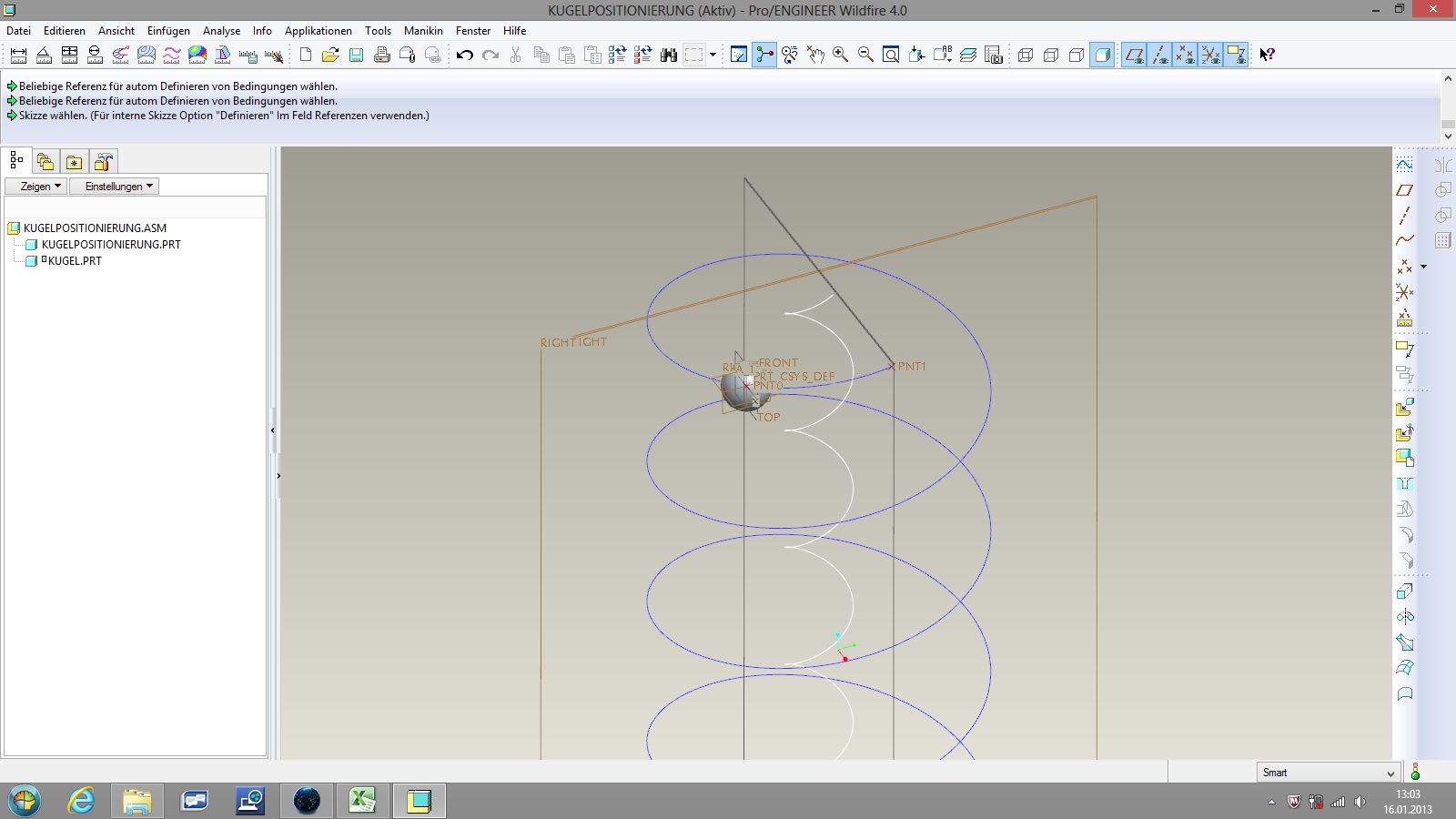Click the Reorient view icon
1456x819 pixels.
pos(917,55)
